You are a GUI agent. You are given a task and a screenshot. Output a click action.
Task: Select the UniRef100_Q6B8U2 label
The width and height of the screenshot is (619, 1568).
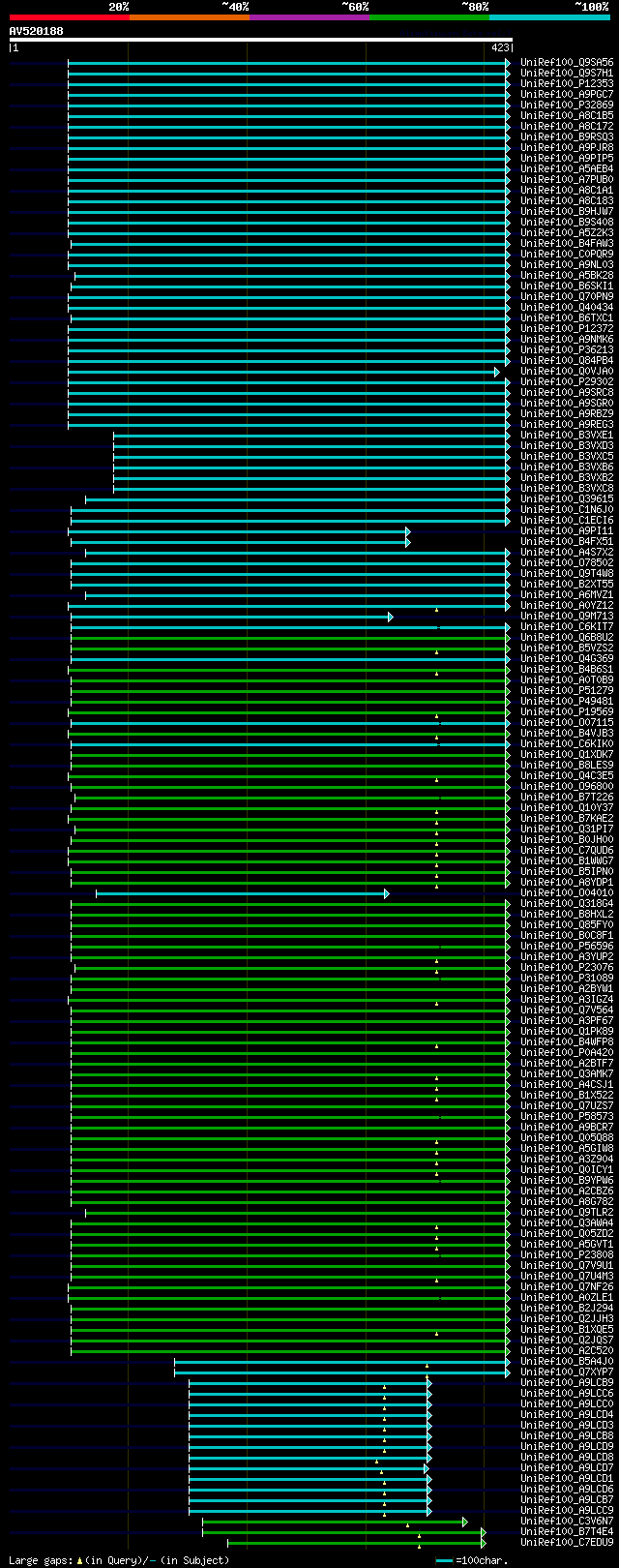pos(567,638)
